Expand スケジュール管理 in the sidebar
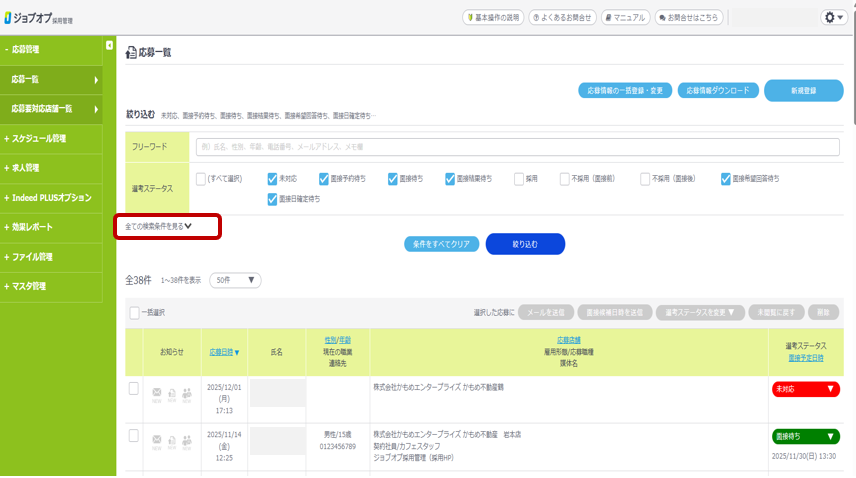Image resolution: width=856 pixels, height=478 pixels. click(58, 139)
